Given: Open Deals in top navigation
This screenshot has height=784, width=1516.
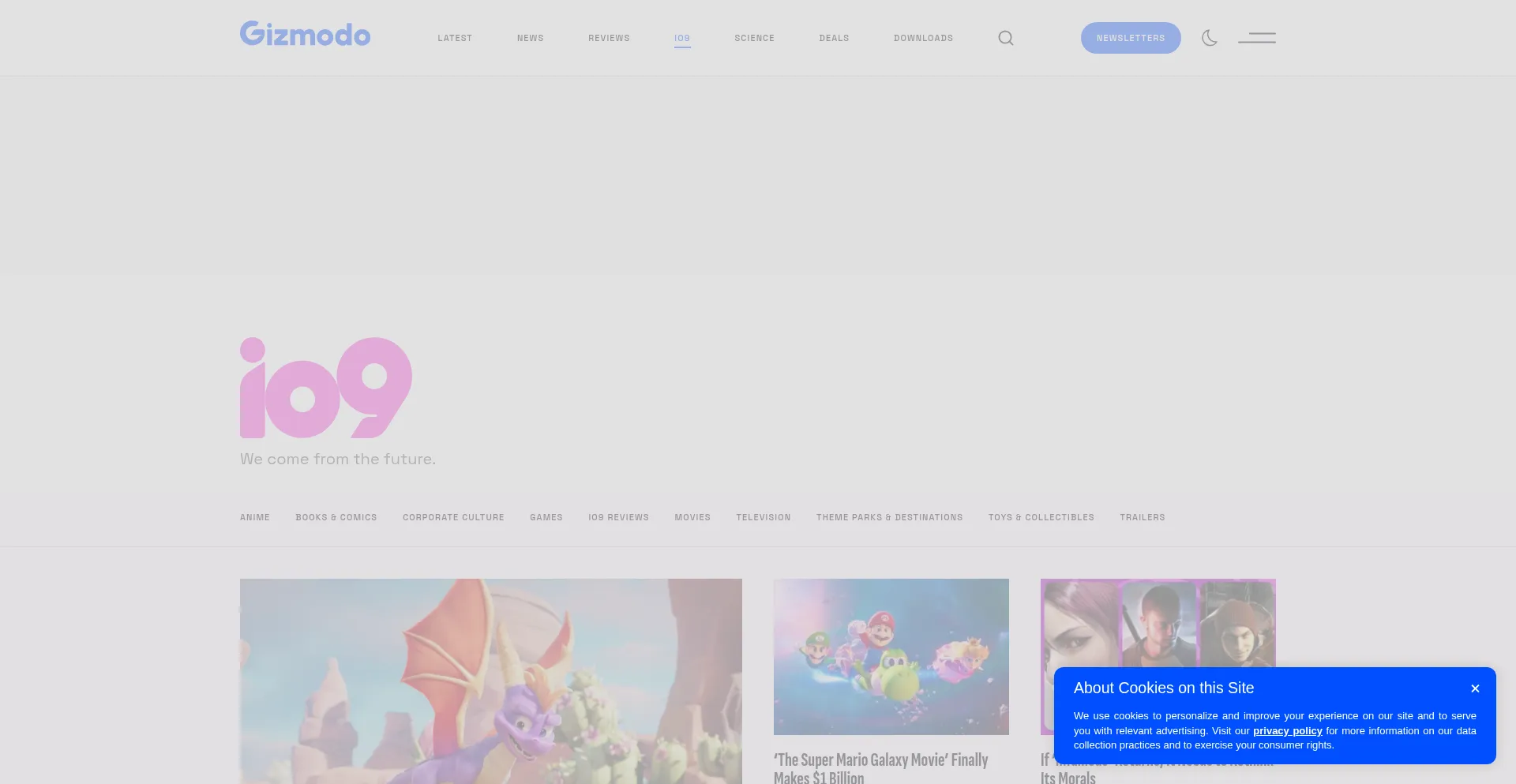Looking at the screenshot, I should [x=834, y=38].
